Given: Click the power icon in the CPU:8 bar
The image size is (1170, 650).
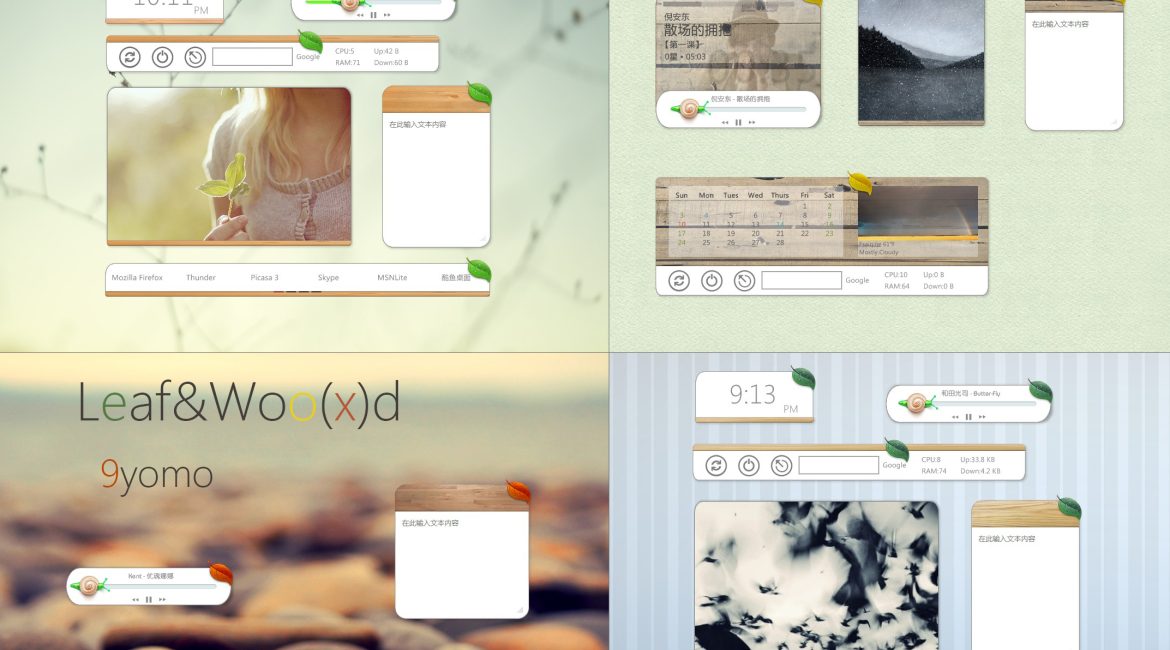Looking at the screenshot, I should point(749,465).
